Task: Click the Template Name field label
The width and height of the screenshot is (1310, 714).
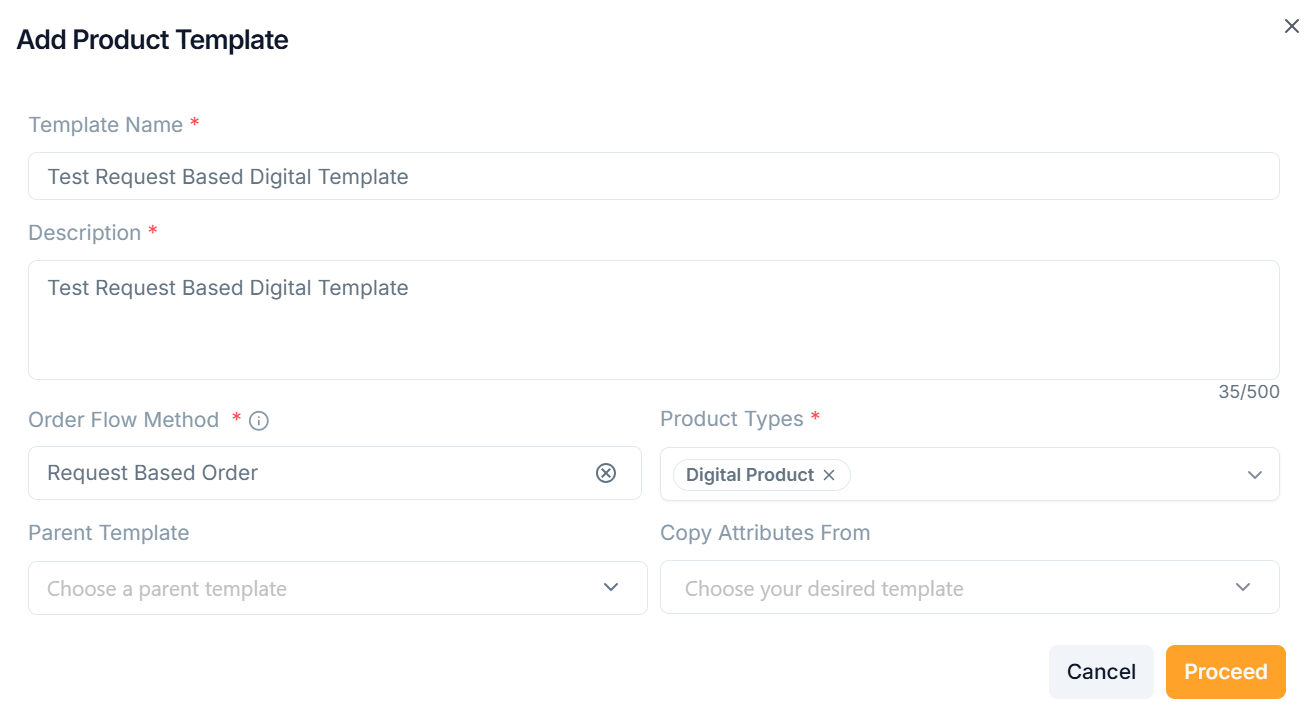Action: (106, 125)
